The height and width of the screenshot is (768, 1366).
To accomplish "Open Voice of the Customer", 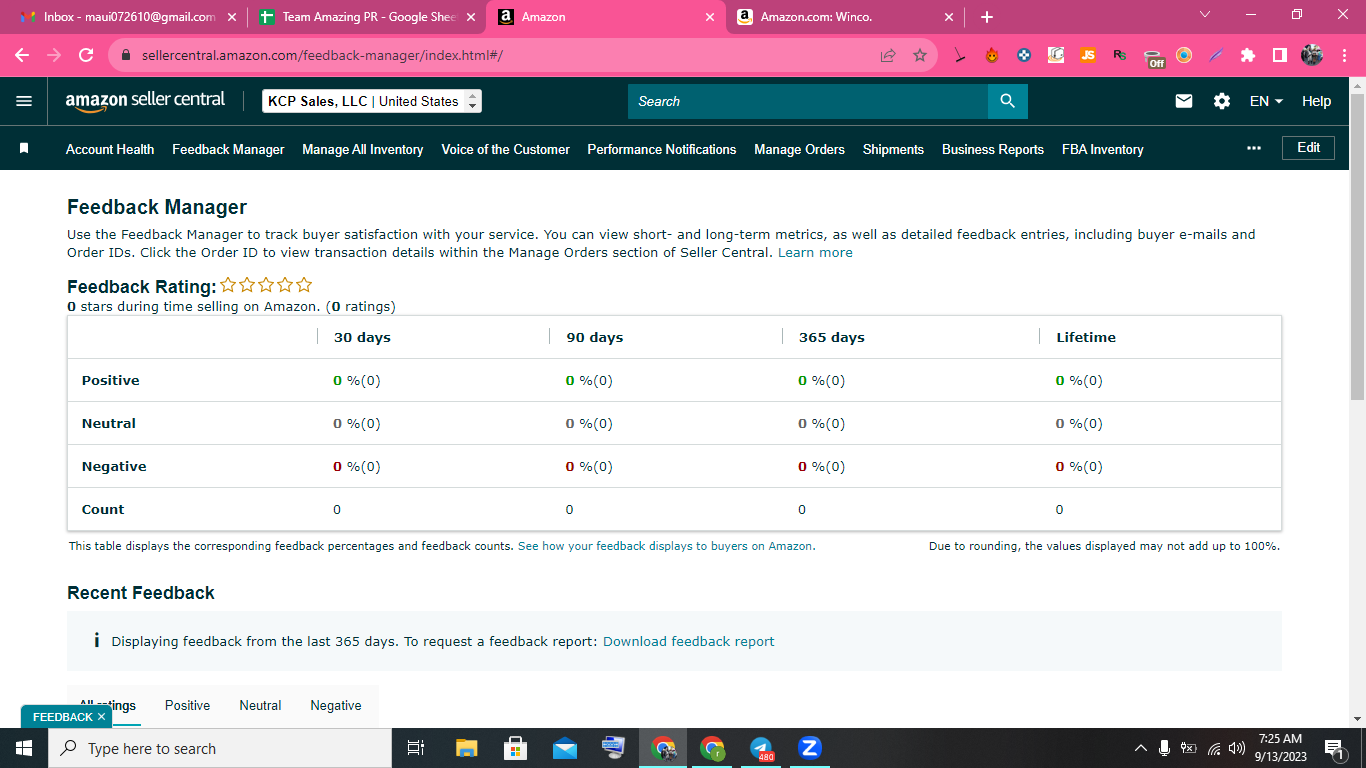I will [505, 149].
